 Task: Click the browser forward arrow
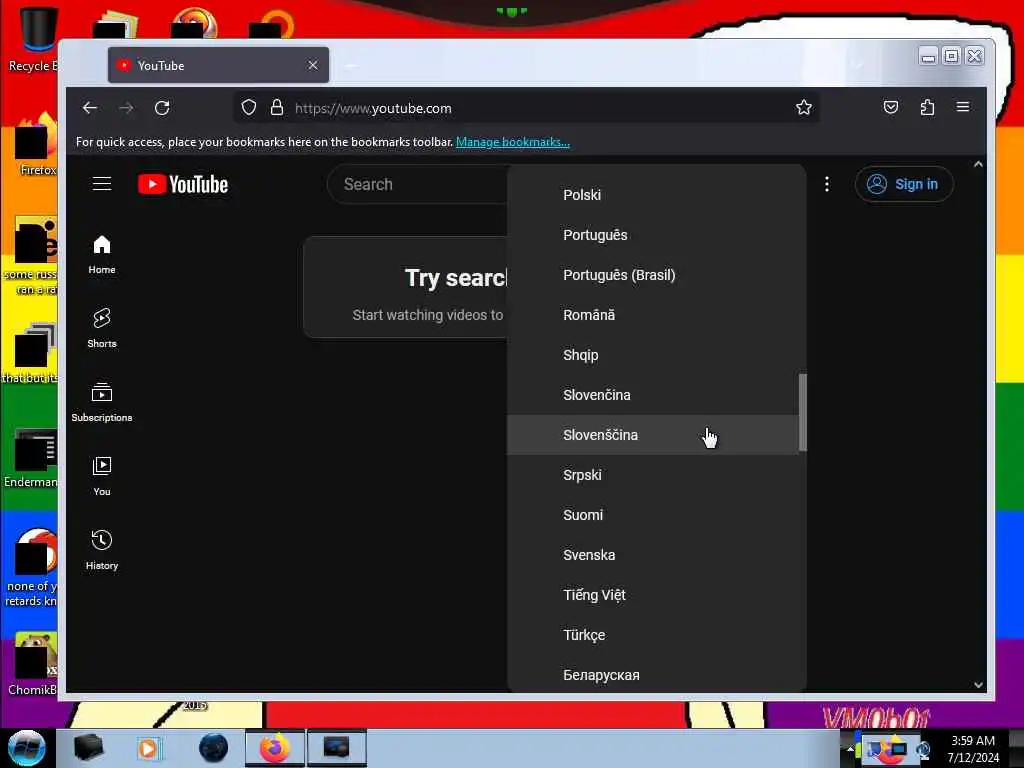pos(126,108)
